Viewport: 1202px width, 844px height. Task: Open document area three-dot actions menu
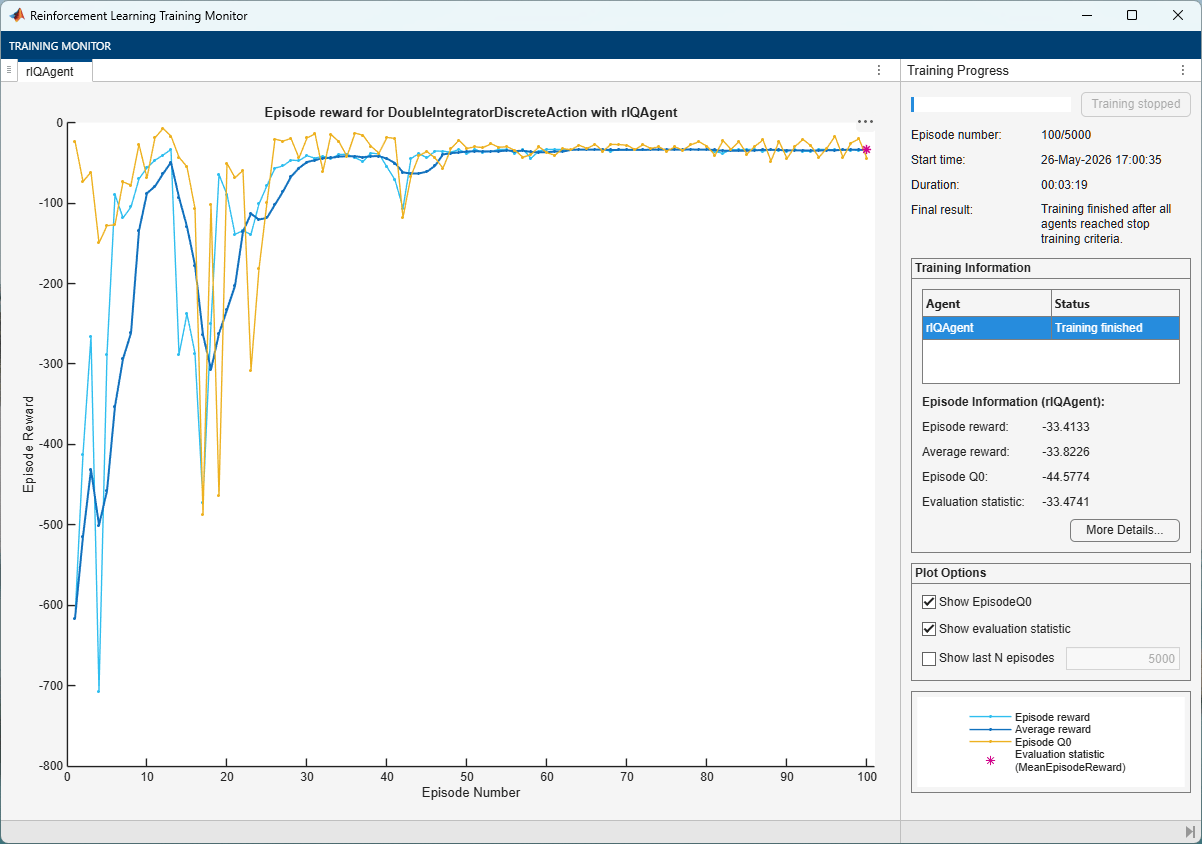click(x=879, y=70)
